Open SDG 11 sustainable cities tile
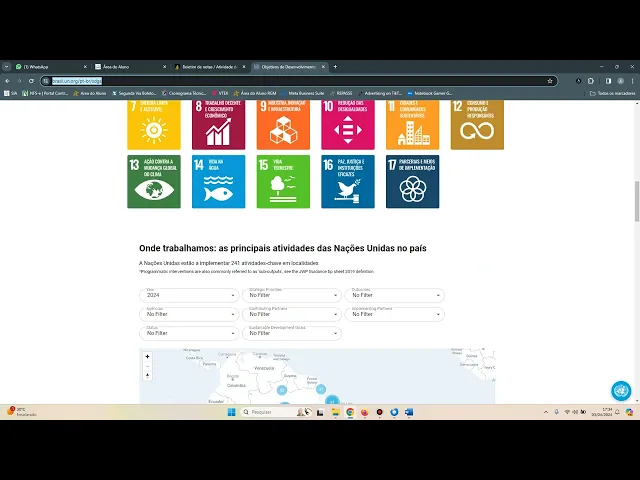The width and height of the screenshot is (640, 480). (x=413, y=125)
